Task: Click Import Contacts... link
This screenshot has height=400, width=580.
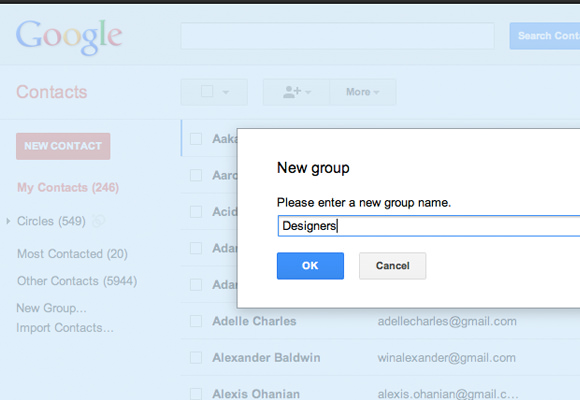Action: [65, 328]
